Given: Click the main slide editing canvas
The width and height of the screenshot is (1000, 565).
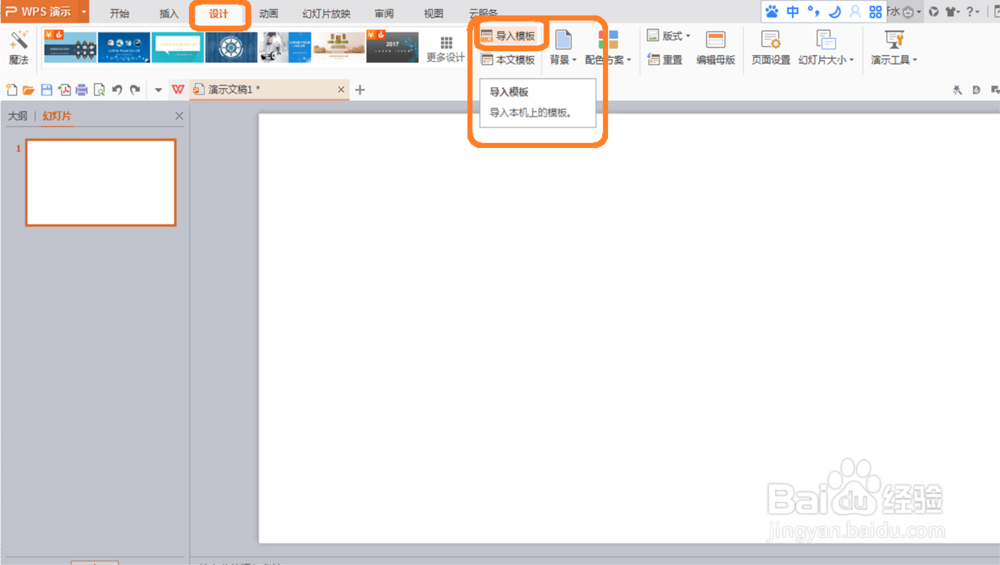Looking at the screenshot, I should [629, 328].
